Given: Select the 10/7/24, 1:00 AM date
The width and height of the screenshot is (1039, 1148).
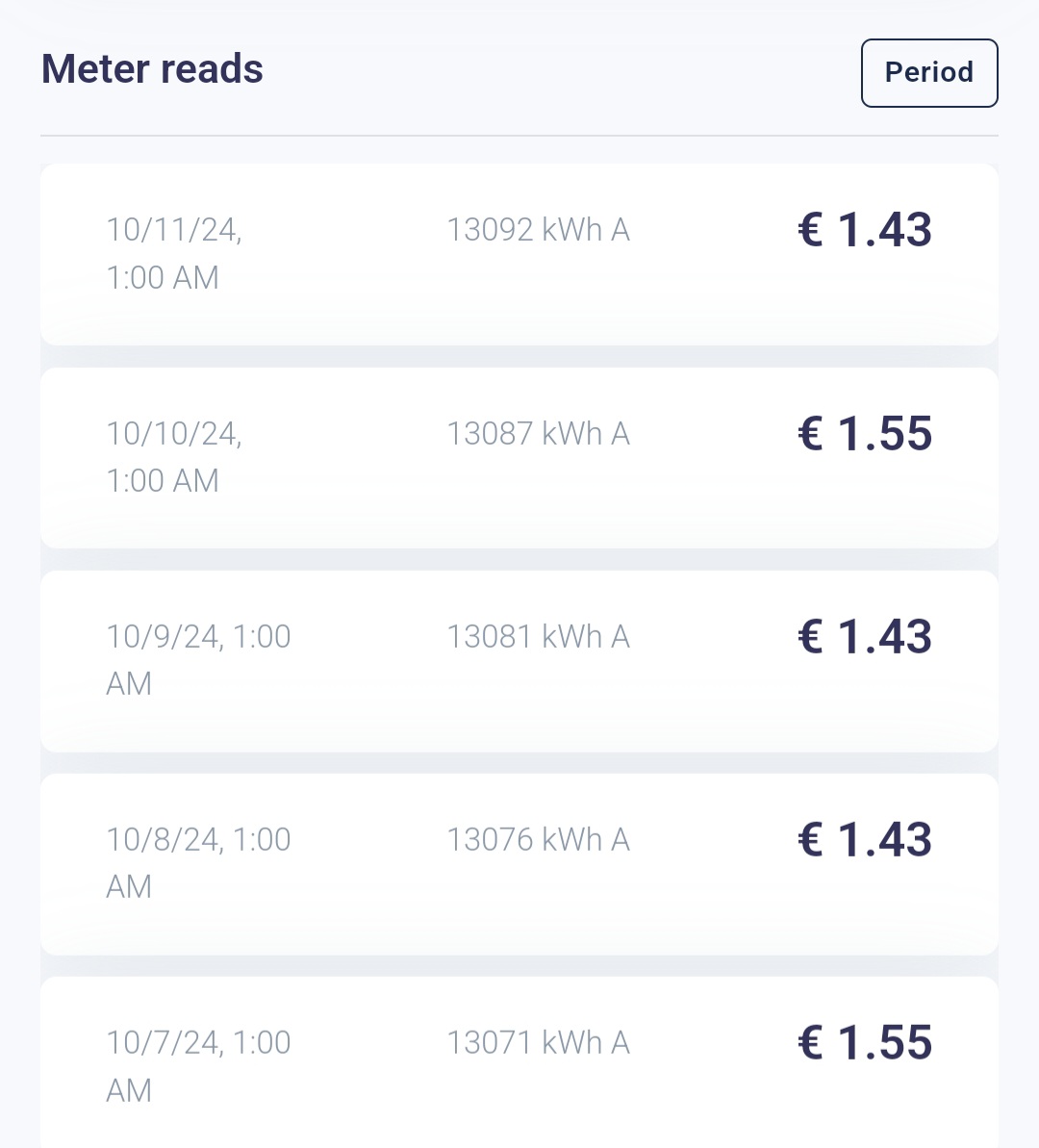Looking at the screenshot, I should click(x=198, y=1066).
